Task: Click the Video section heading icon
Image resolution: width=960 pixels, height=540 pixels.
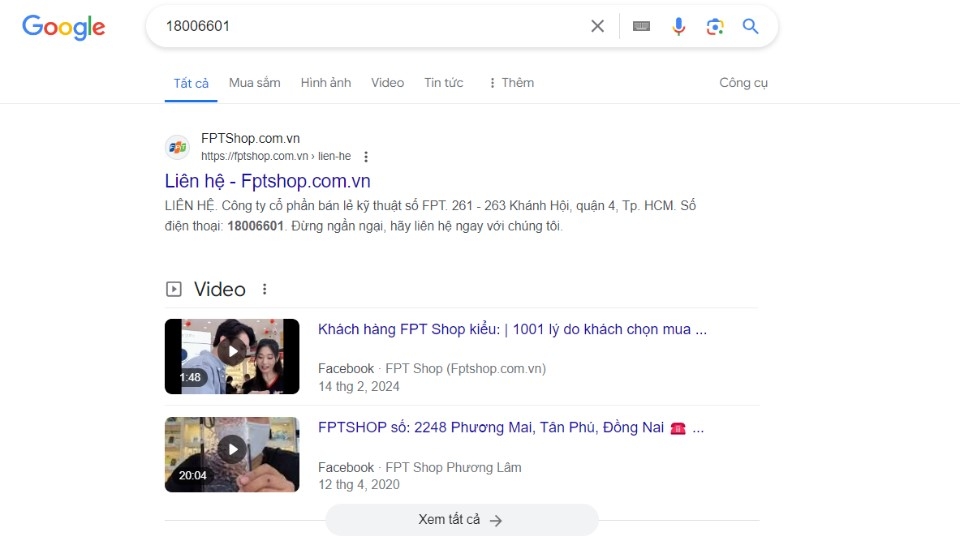Action: click(x=174, y=289)
